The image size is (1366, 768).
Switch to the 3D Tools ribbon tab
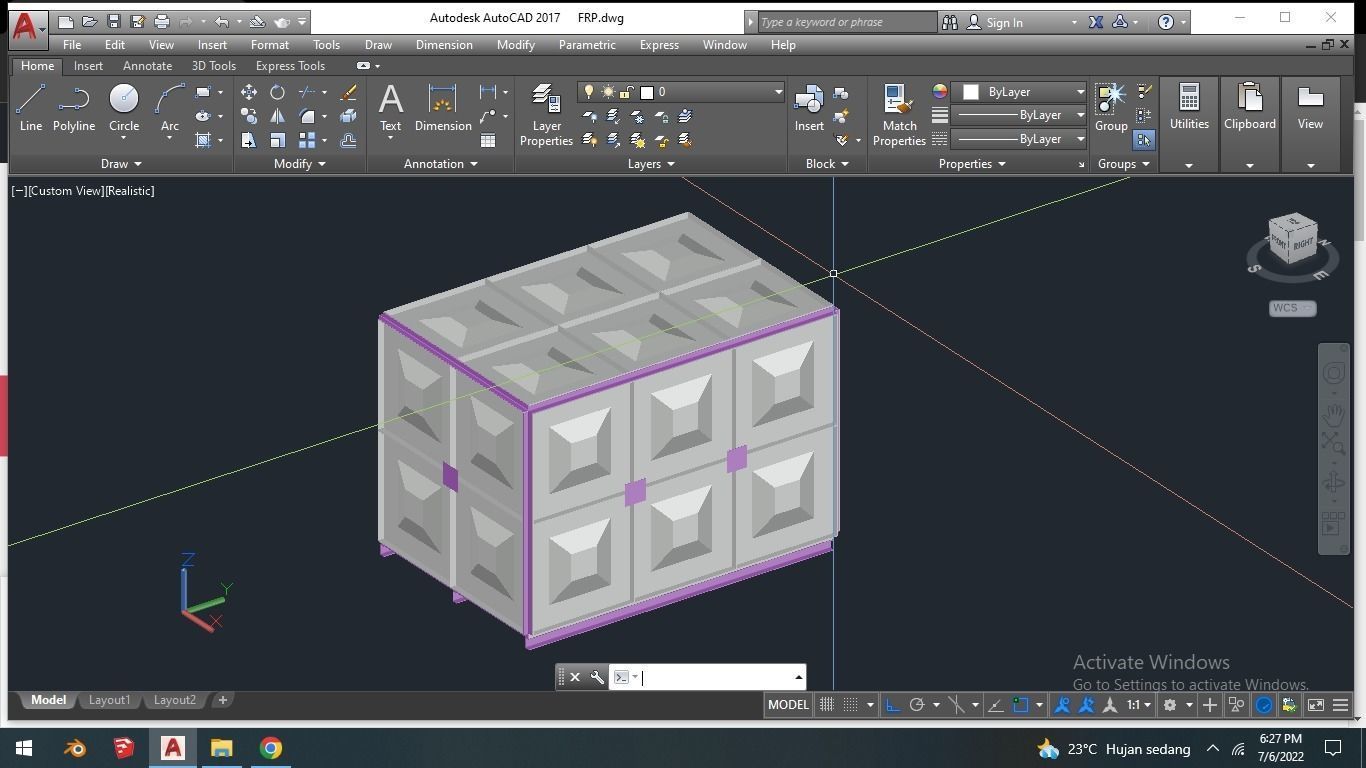(214, 66)
